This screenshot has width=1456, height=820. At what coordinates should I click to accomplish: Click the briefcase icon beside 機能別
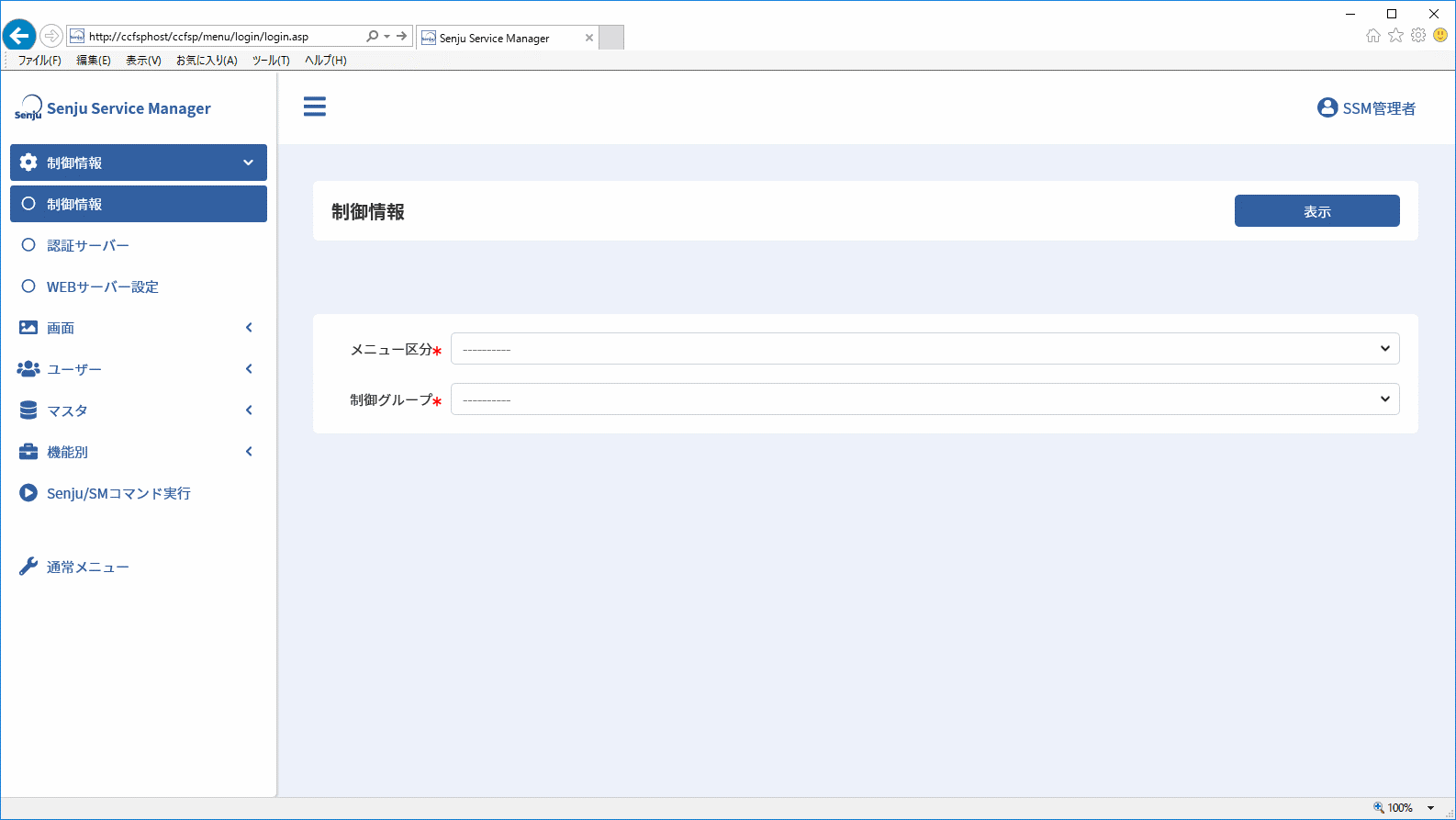click(x=28, y=452)
